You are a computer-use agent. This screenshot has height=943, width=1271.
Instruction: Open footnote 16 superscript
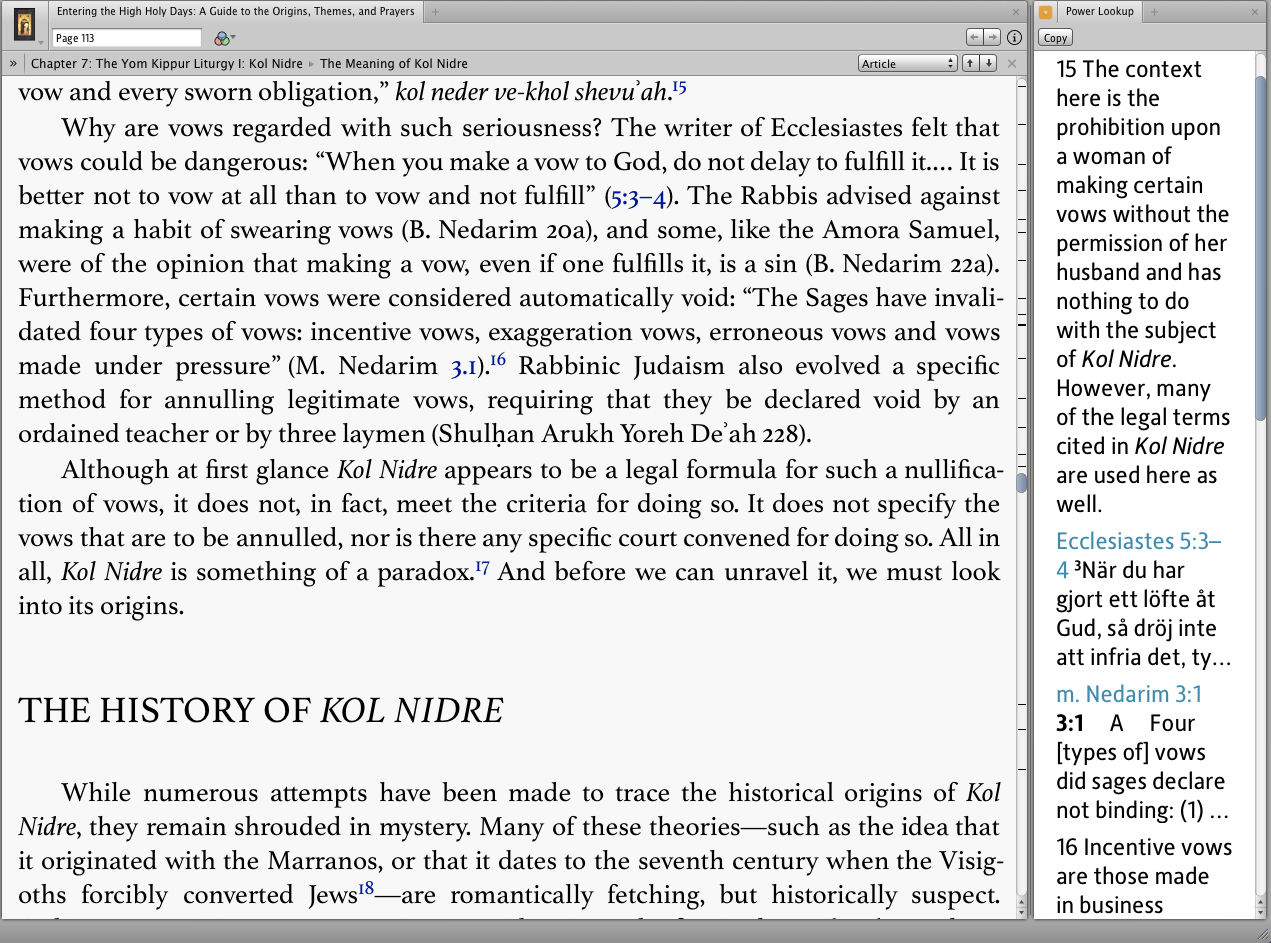[498, 361]
